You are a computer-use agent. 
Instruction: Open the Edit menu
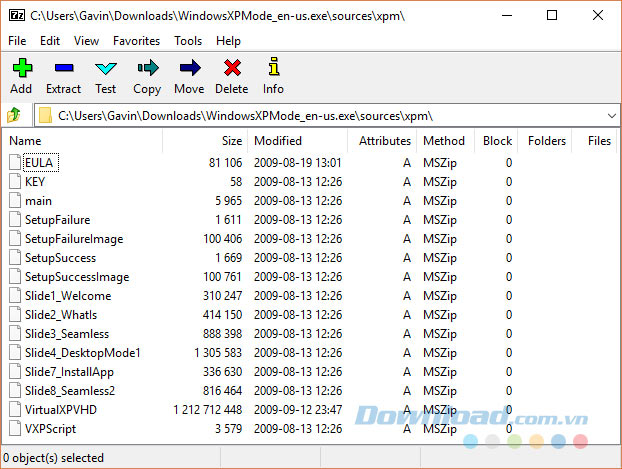pos(50,41)
